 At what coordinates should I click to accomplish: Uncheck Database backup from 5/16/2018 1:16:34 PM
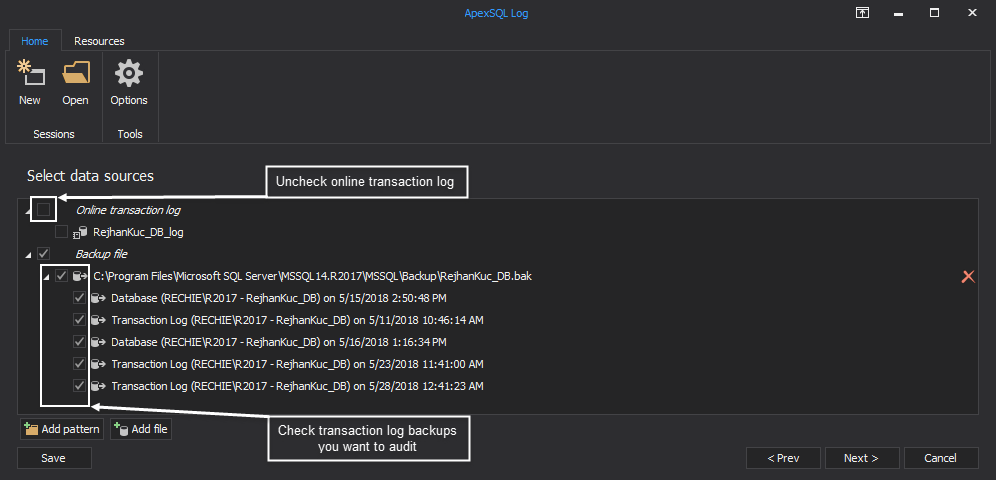pyautogui.click(x=79, y=342)
